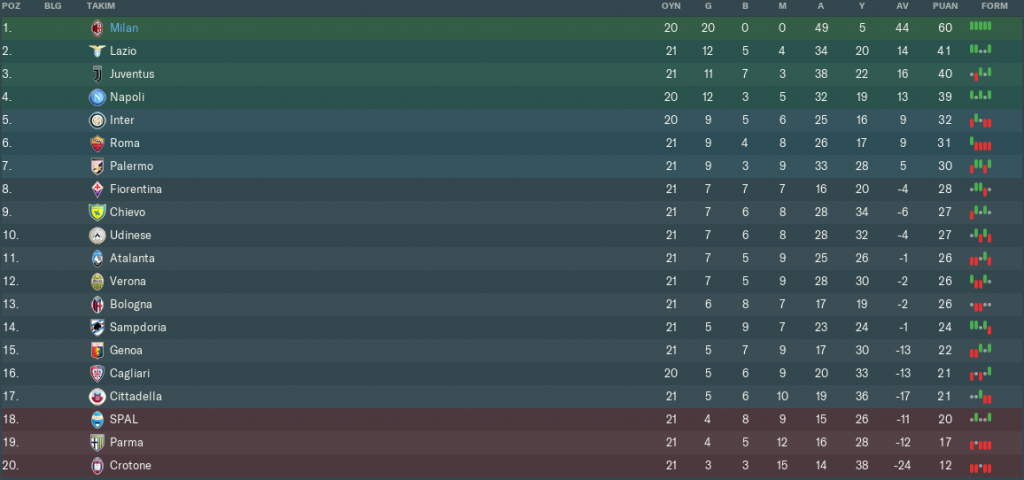Image resolution: width=1024 pixels, height=480 pixels.
Task: Open the Palermo team page link
Action: [131, 166]
